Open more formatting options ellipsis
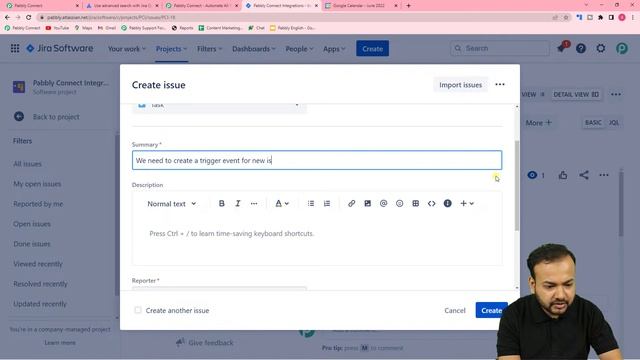 (x=254, y=203)
